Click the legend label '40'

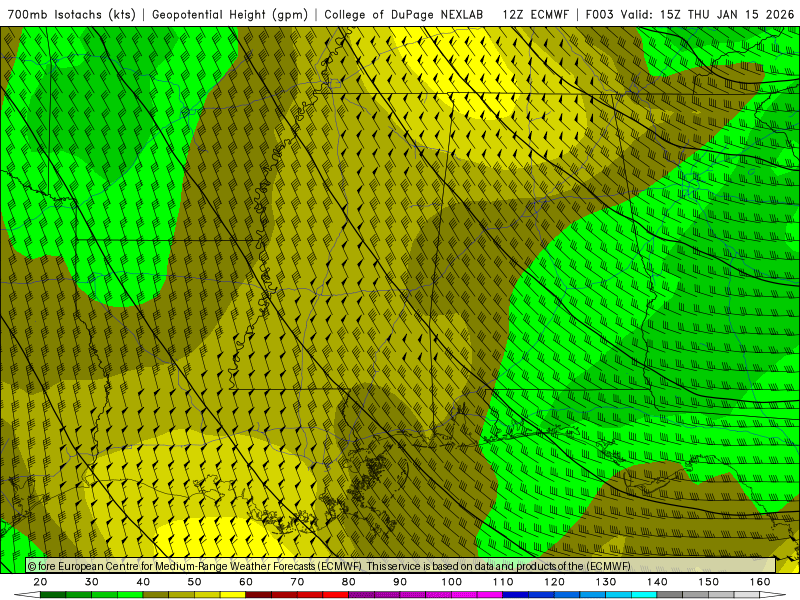point(143,582)
